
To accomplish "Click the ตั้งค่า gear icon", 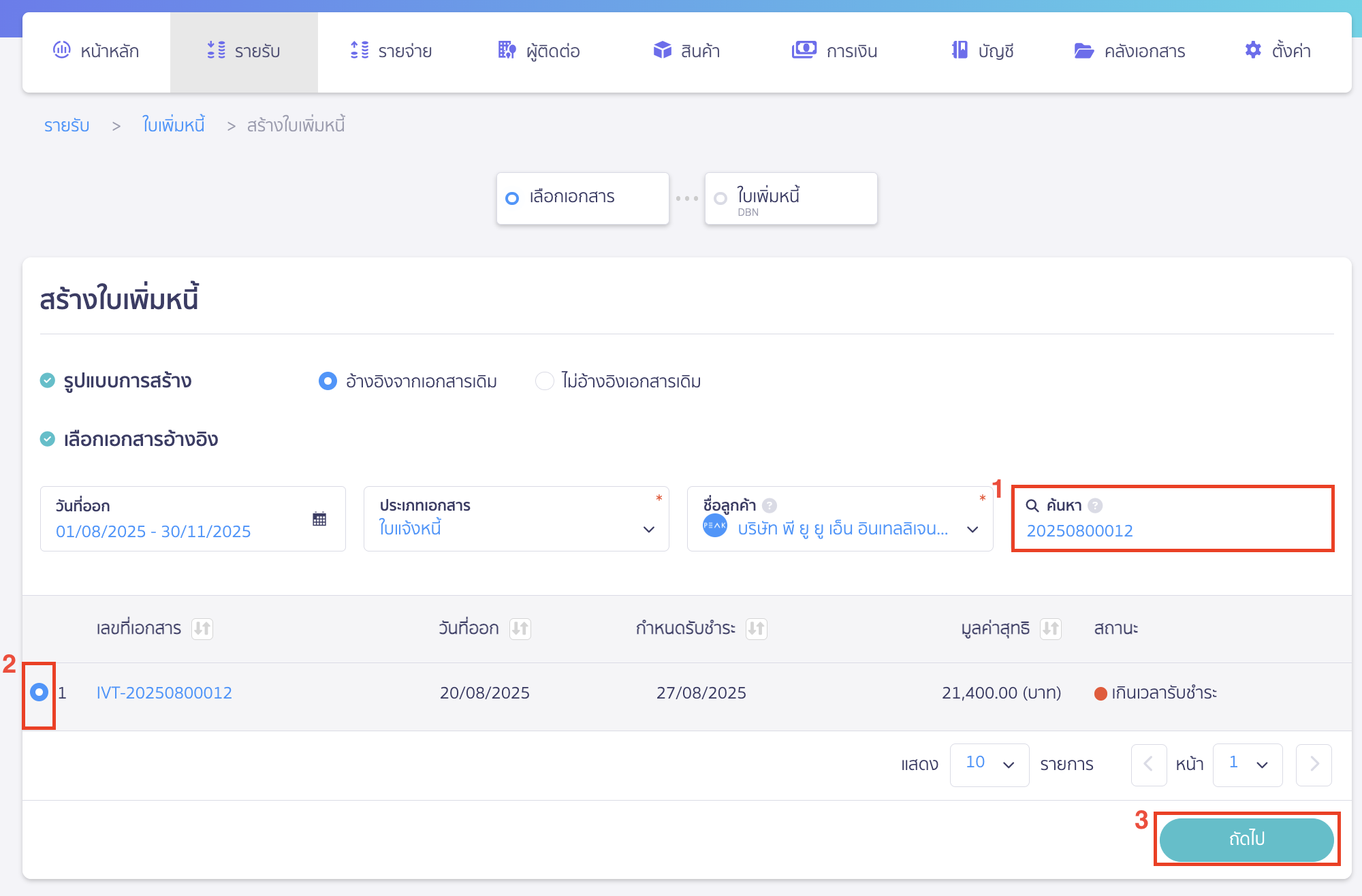I will point(1252,50).
